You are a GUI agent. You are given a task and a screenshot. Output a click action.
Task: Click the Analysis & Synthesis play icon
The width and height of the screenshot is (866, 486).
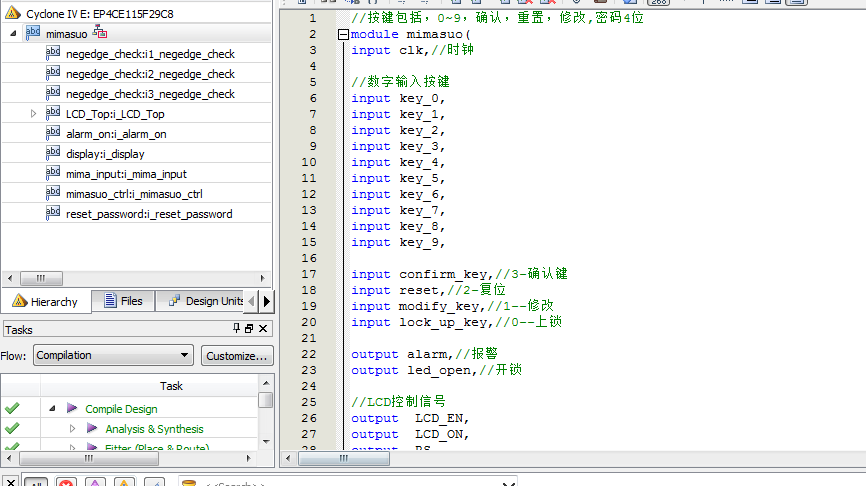[92, 428]
